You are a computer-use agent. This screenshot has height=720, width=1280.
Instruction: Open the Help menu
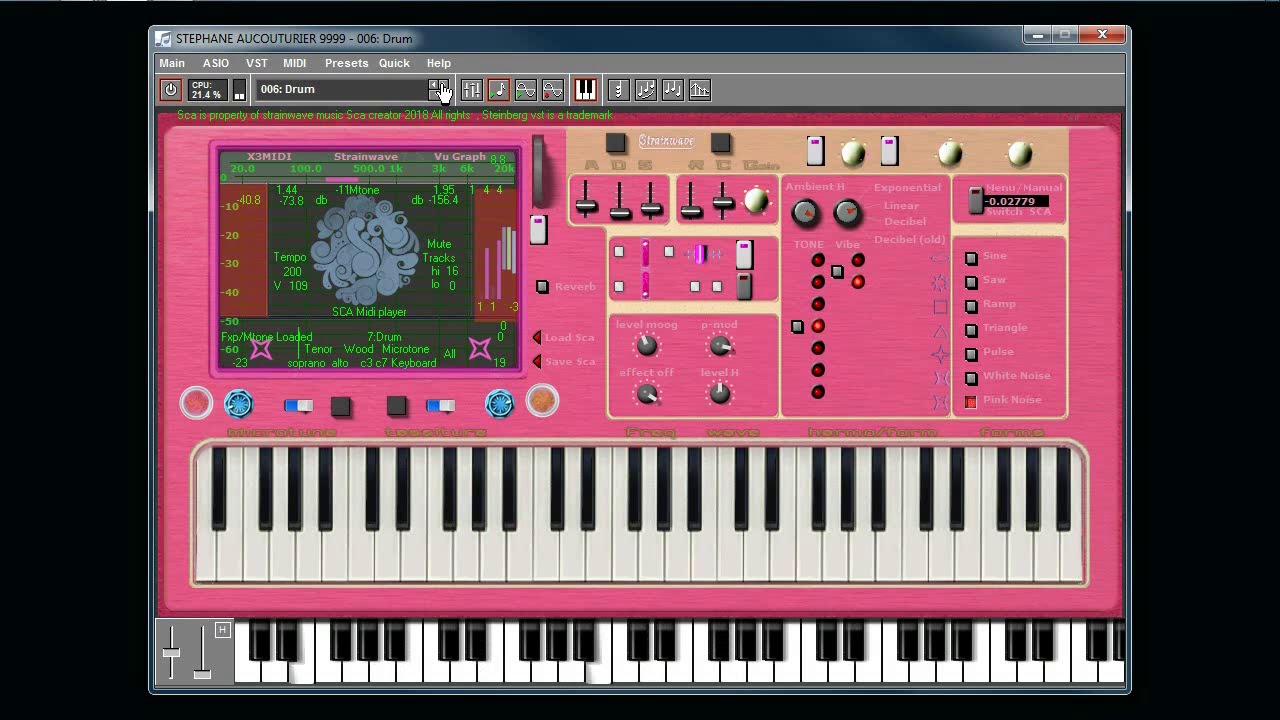(439, 63)
